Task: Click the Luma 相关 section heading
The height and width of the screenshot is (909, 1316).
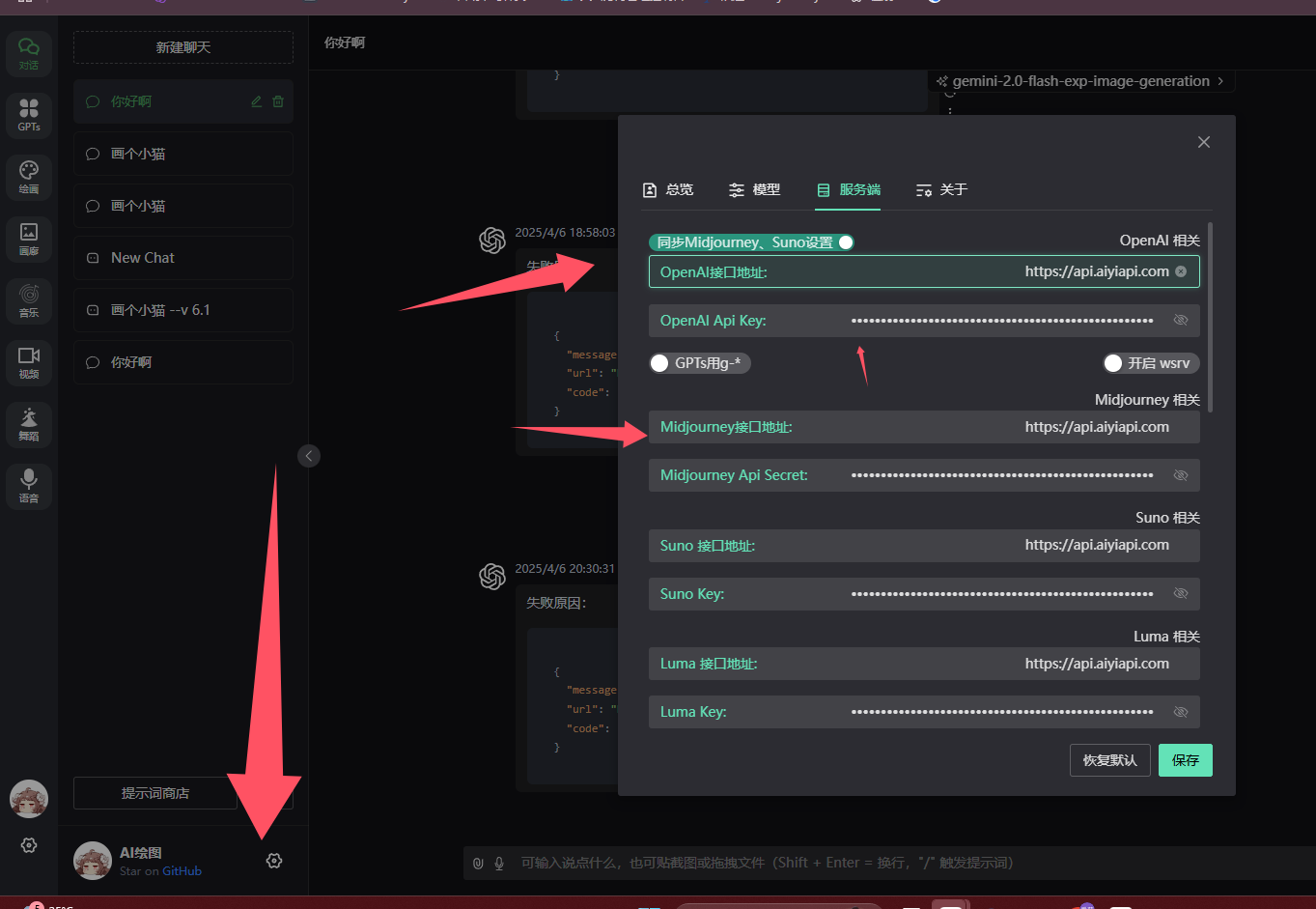Action: tap(1166, 637)
